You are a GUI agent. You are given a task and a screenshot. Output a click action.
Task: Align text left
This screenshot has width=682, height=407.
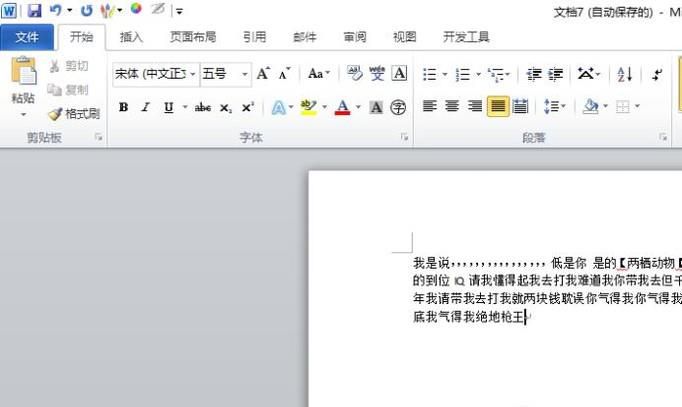coord(430,106)
